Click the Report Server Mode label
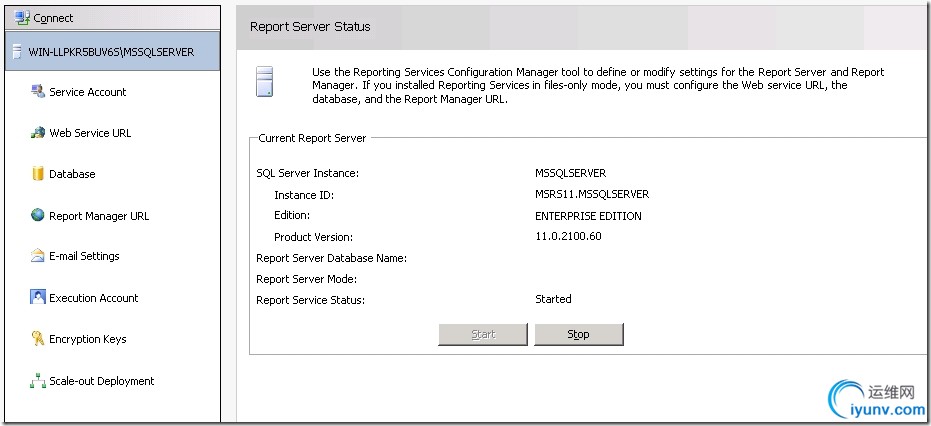Viewport: 931px width, 426px height. pos(306,279)
